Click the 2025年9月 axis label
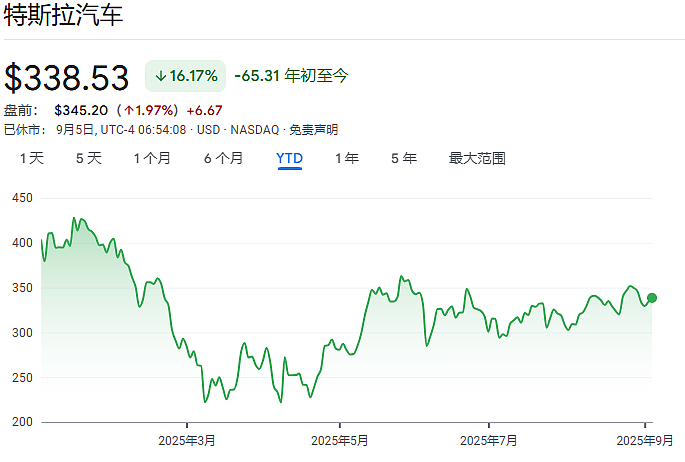685x462 pixels. click(645, 440)
